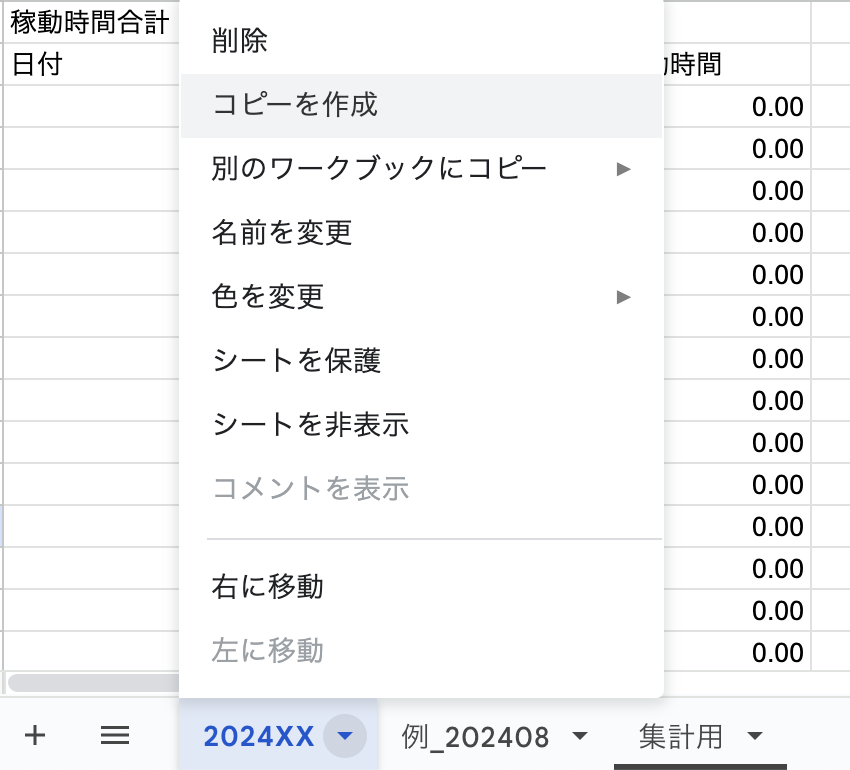Open 色を変更 submenu

(x=268, y=296)
